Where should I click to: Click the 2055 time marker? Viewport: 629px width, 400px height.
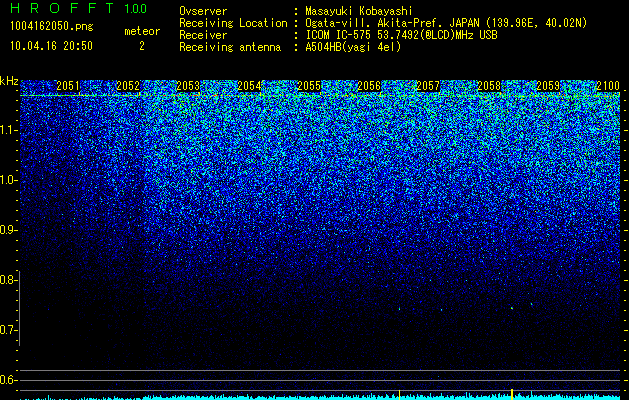(309, 86)
